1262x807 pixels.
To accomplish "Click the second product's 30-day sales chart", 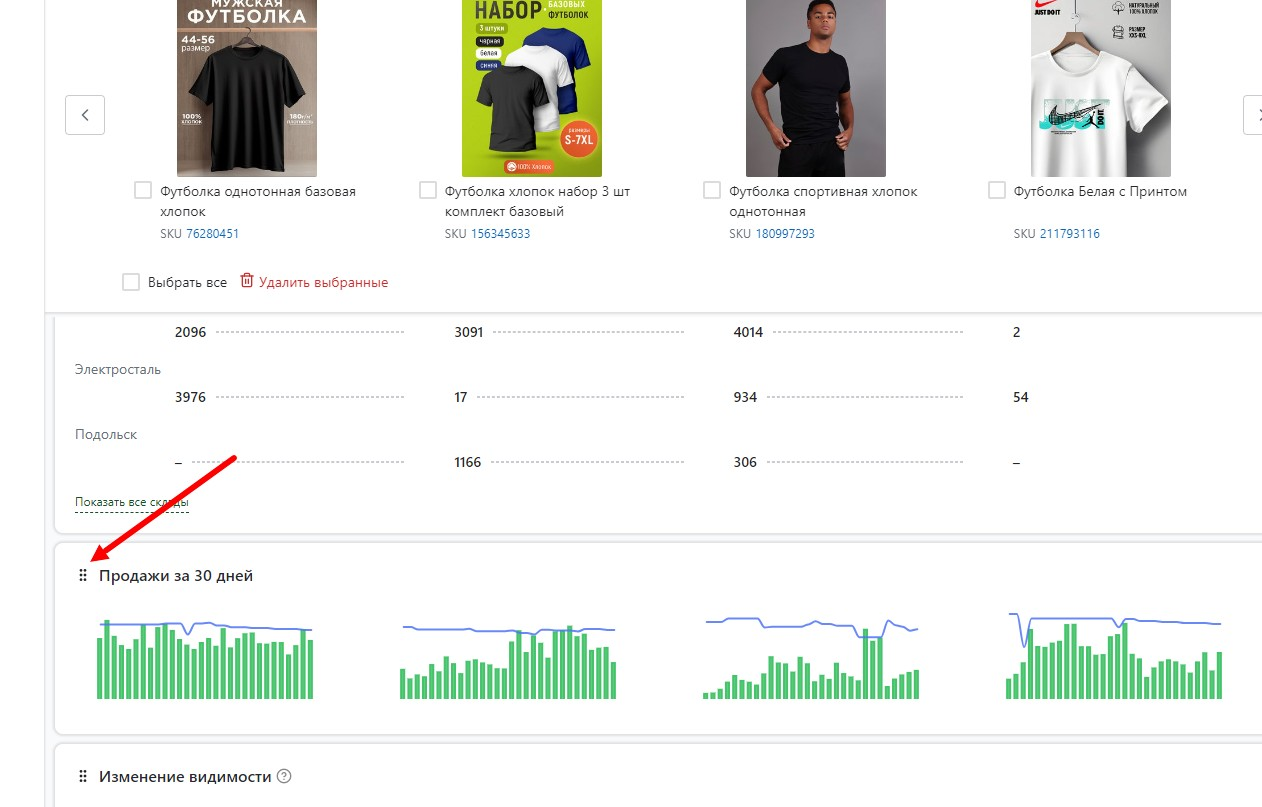I will pos(508,661).
